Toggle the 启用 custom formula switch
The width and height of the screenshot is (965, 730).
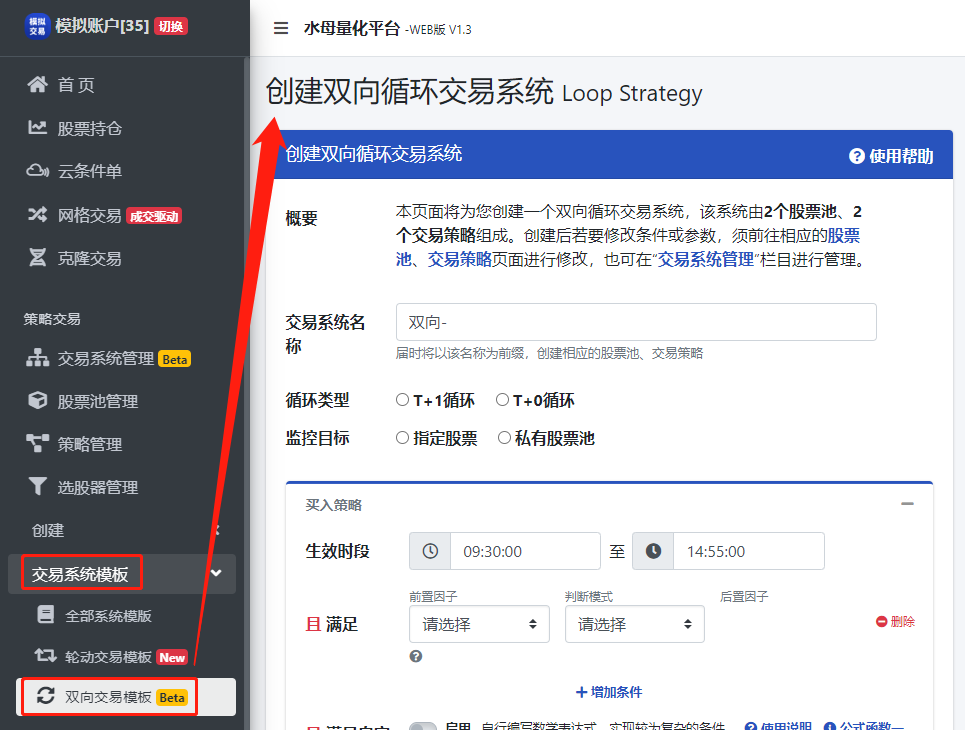point(423,726)
